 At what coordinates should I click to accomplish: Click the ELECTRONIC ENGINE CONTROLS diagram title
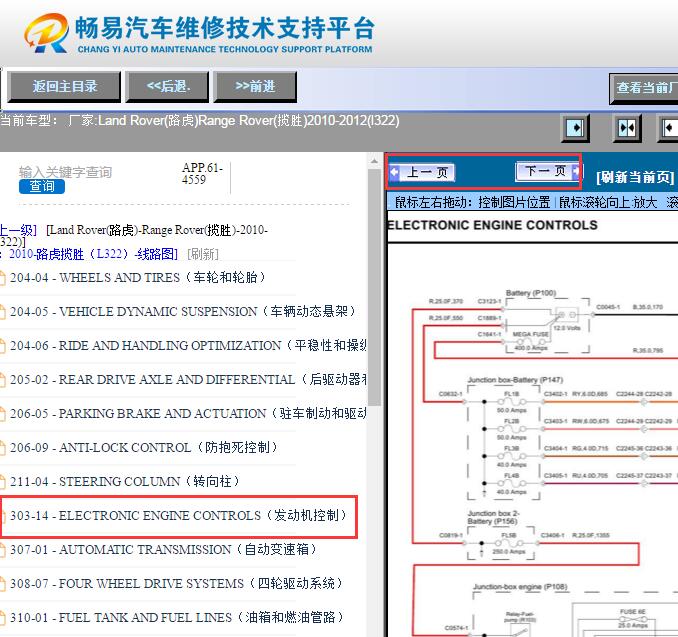point(492,225)
